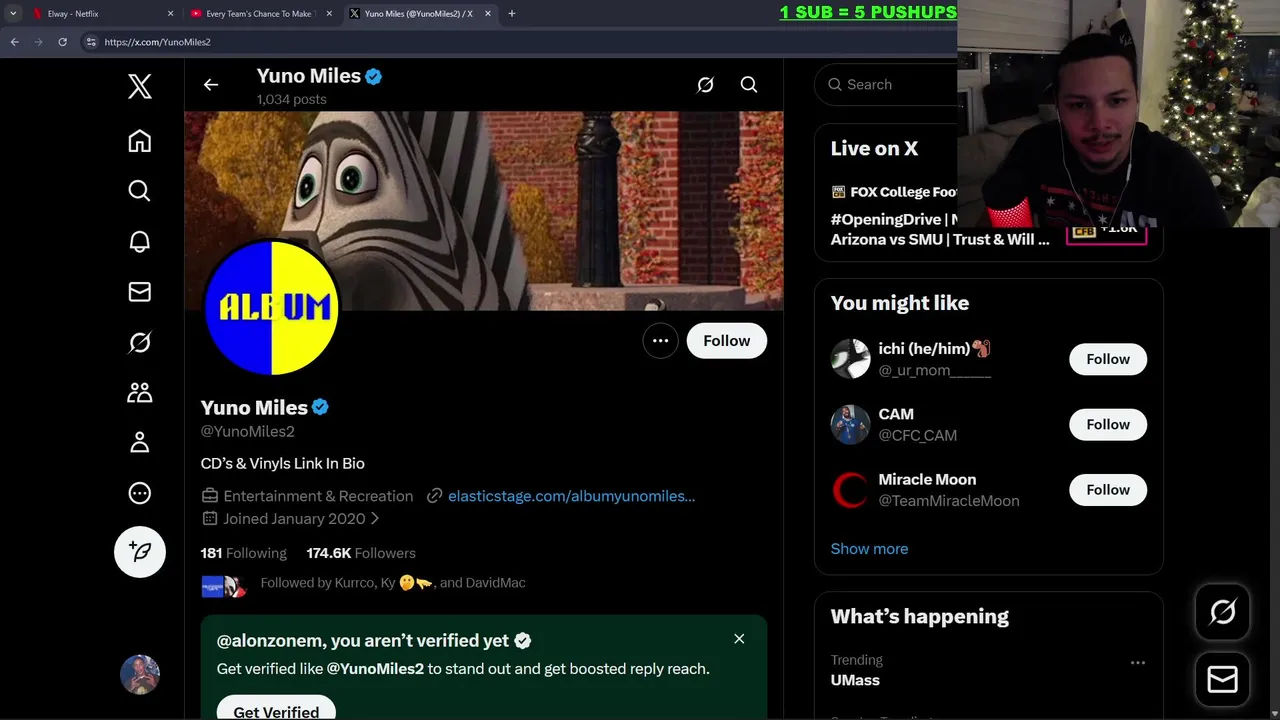Open Communities icon in sidebar
Viewport: 1280px width, 720px height.
(140, 392)
